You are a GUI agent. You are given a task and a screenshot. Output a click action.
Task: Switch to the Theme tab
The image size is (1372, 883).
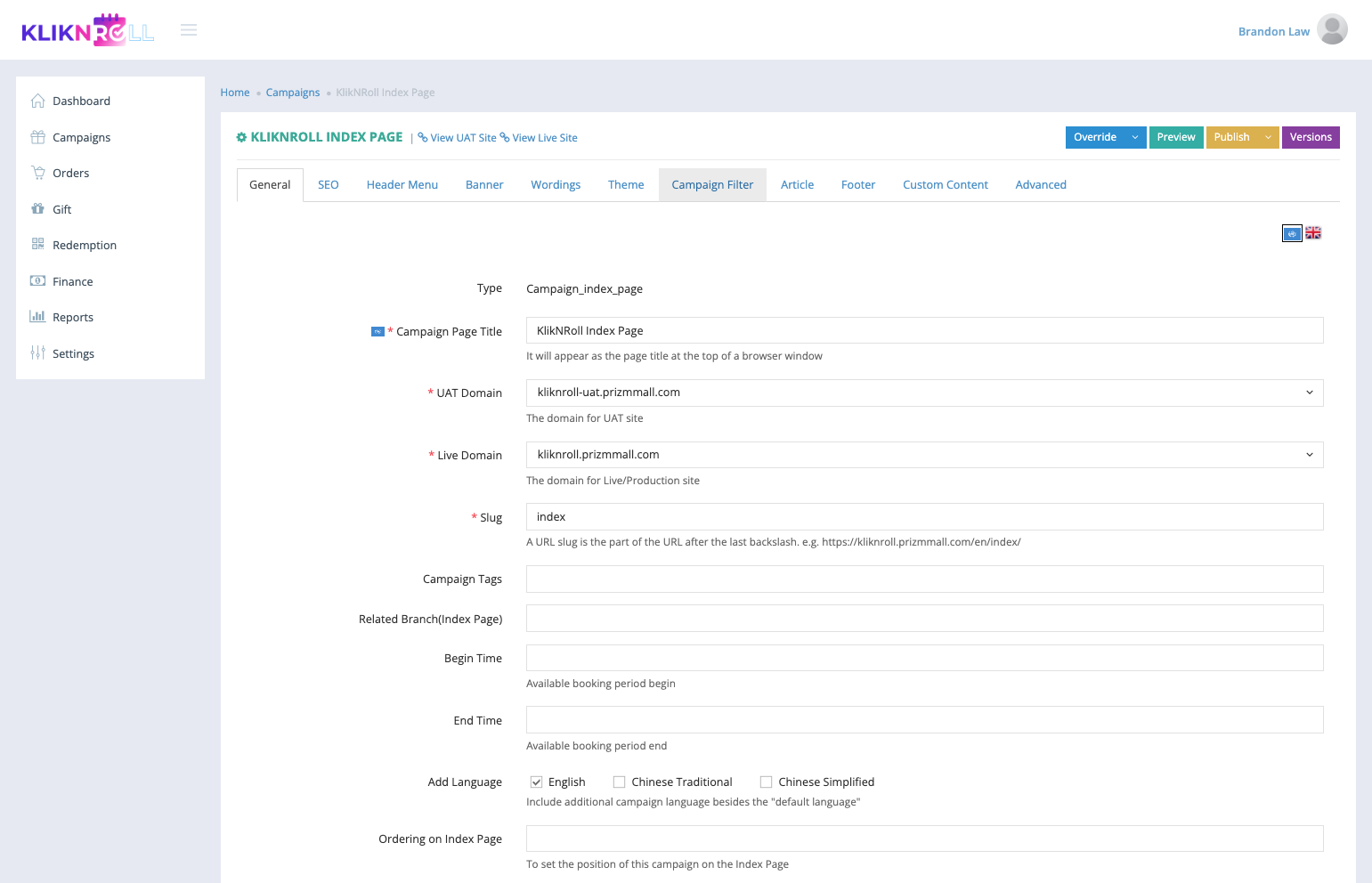pos(626,185)
